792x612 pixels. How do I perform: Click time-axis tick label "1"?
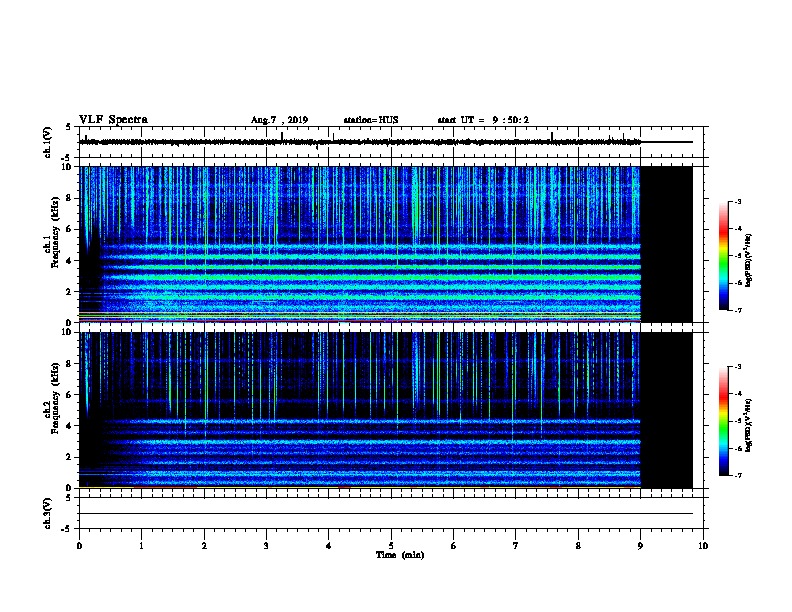(141, 545)
